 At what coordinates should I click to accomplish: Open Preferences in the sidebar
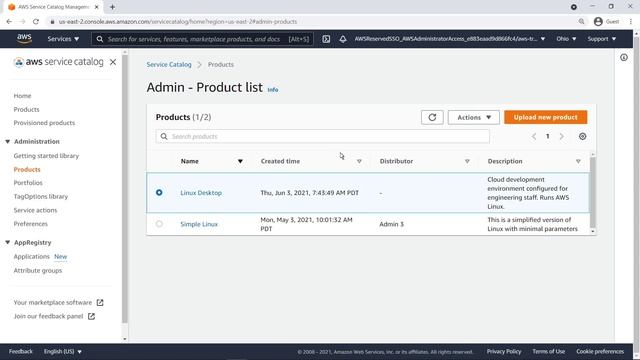[31, 224]
